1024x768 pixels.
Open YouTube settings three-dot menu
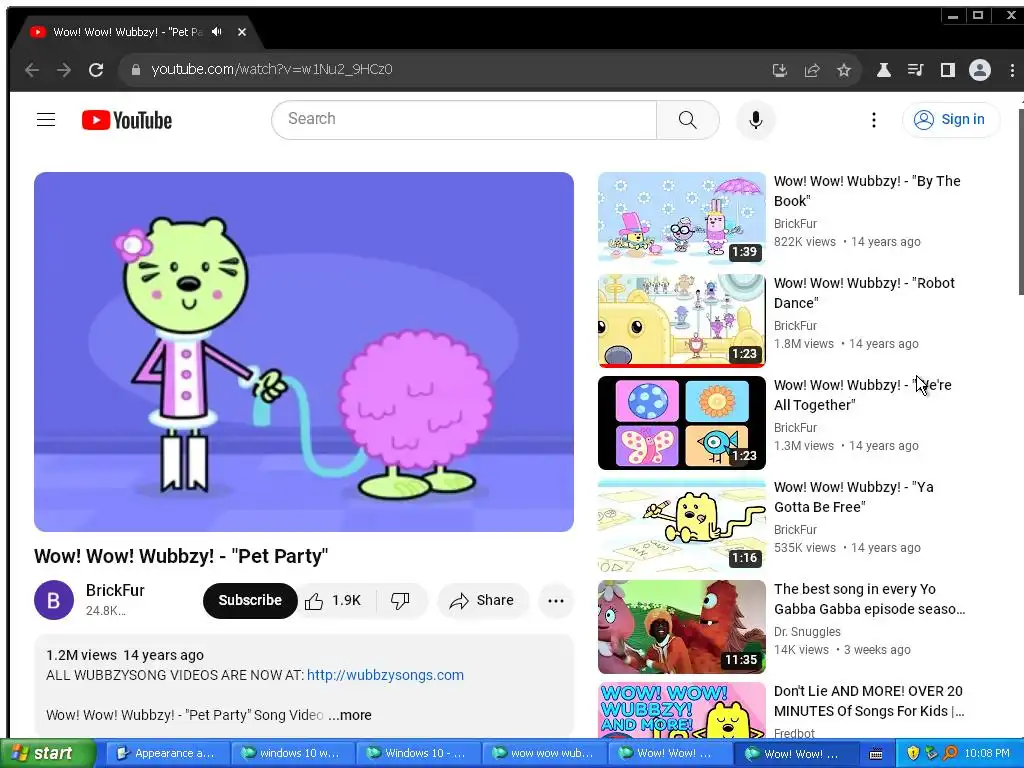(x=874, y=120)
